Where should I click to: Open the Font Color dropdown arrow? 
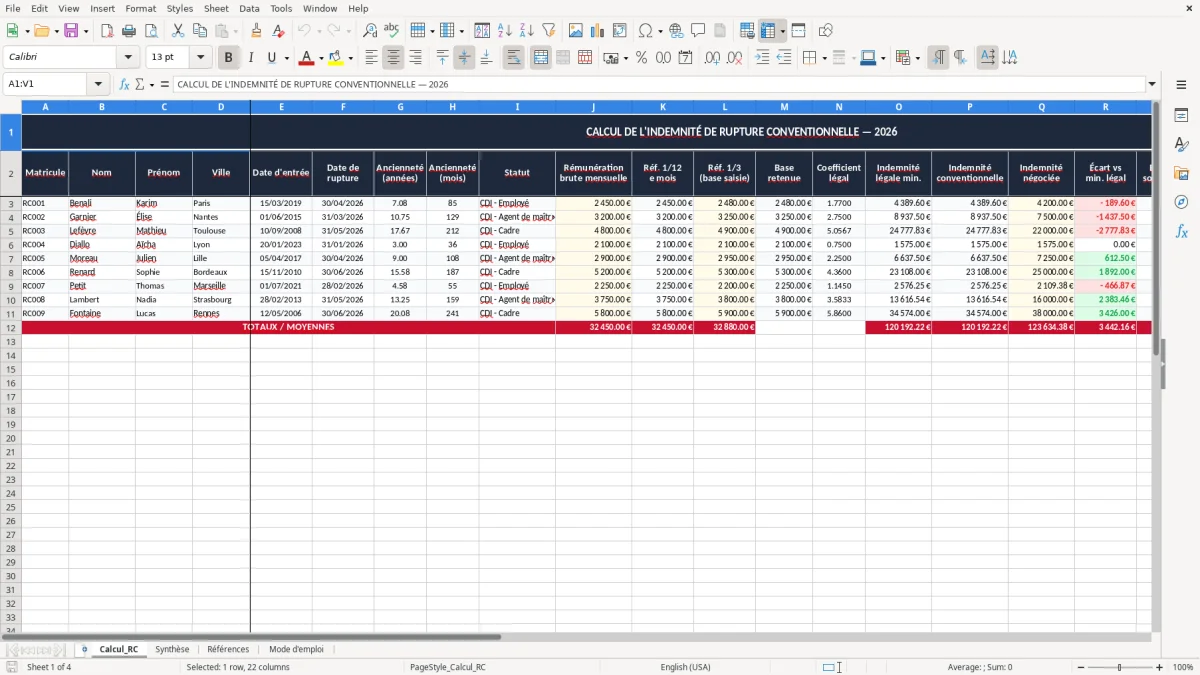click(321, 58)
